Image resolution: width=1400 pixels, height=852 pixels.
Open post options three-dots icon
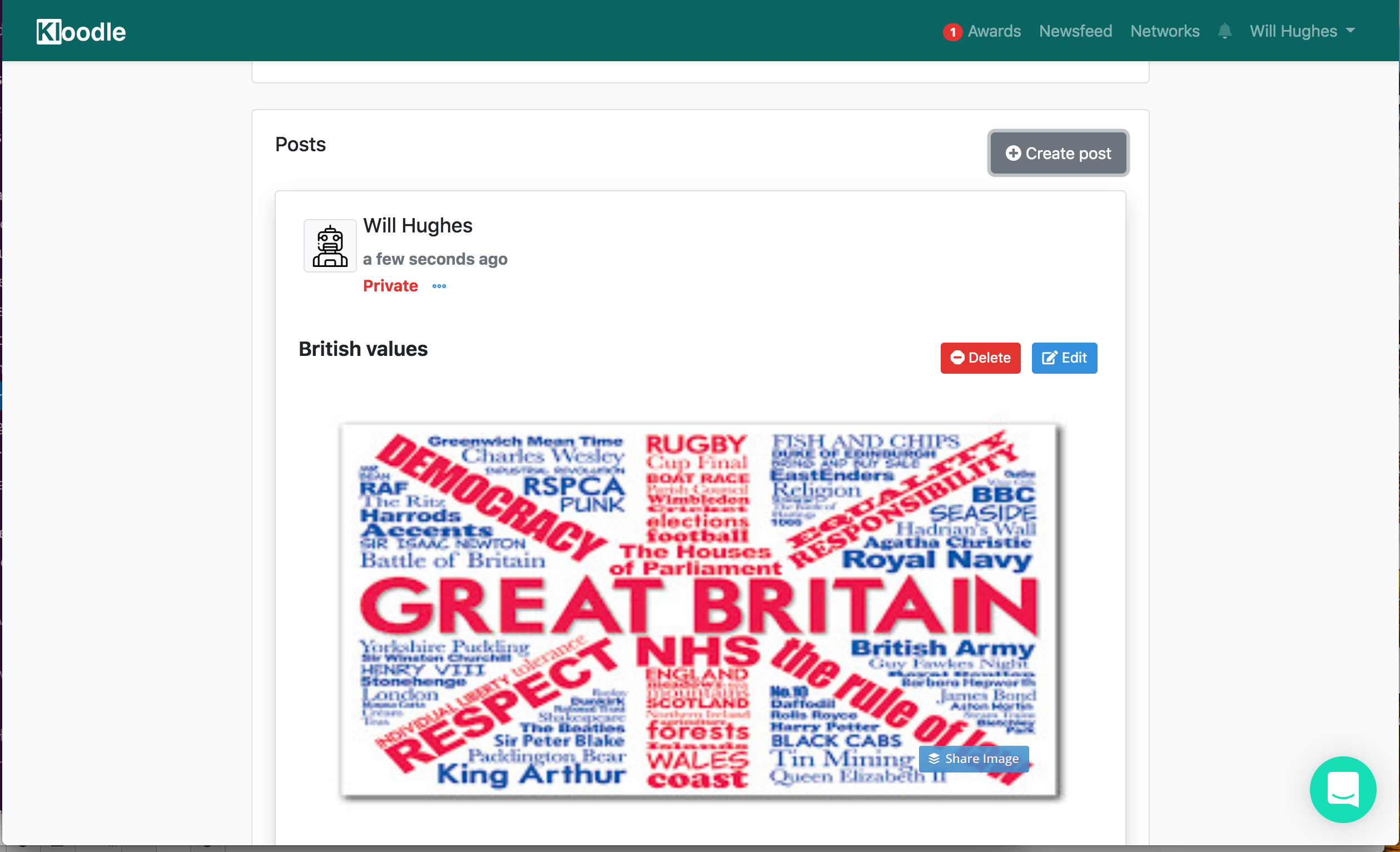click(x=439, y=286)
